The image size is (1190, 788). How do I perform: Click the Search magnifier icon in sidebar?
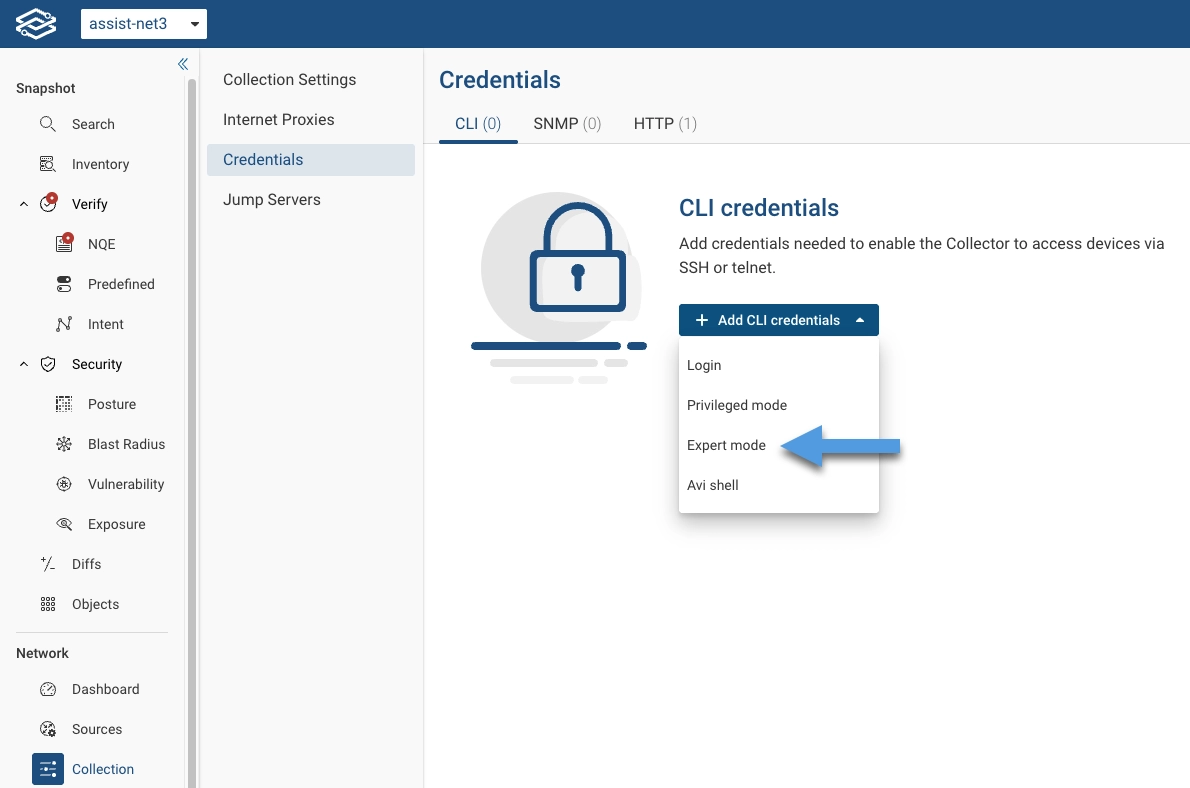[47, 124]
